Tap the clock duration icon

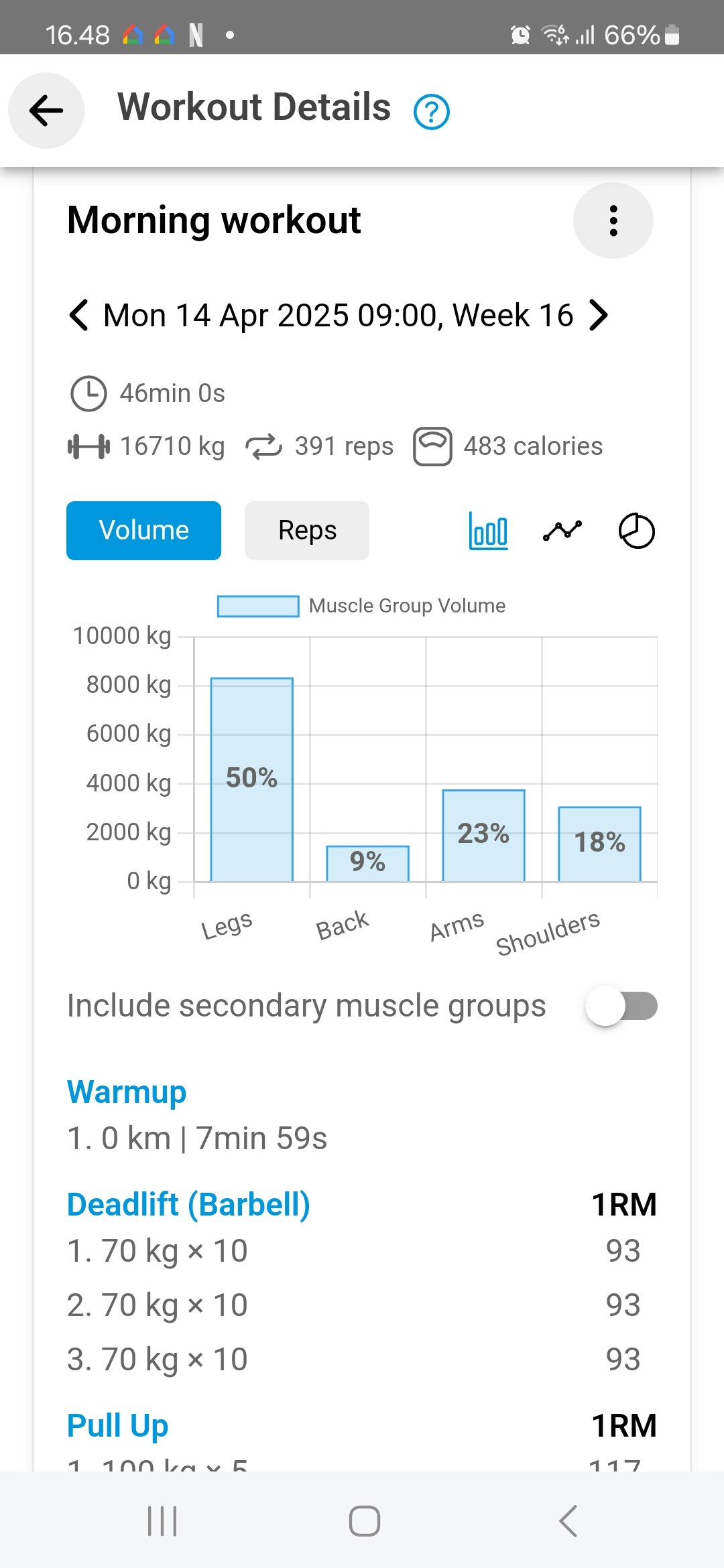(x=88, y=393)
